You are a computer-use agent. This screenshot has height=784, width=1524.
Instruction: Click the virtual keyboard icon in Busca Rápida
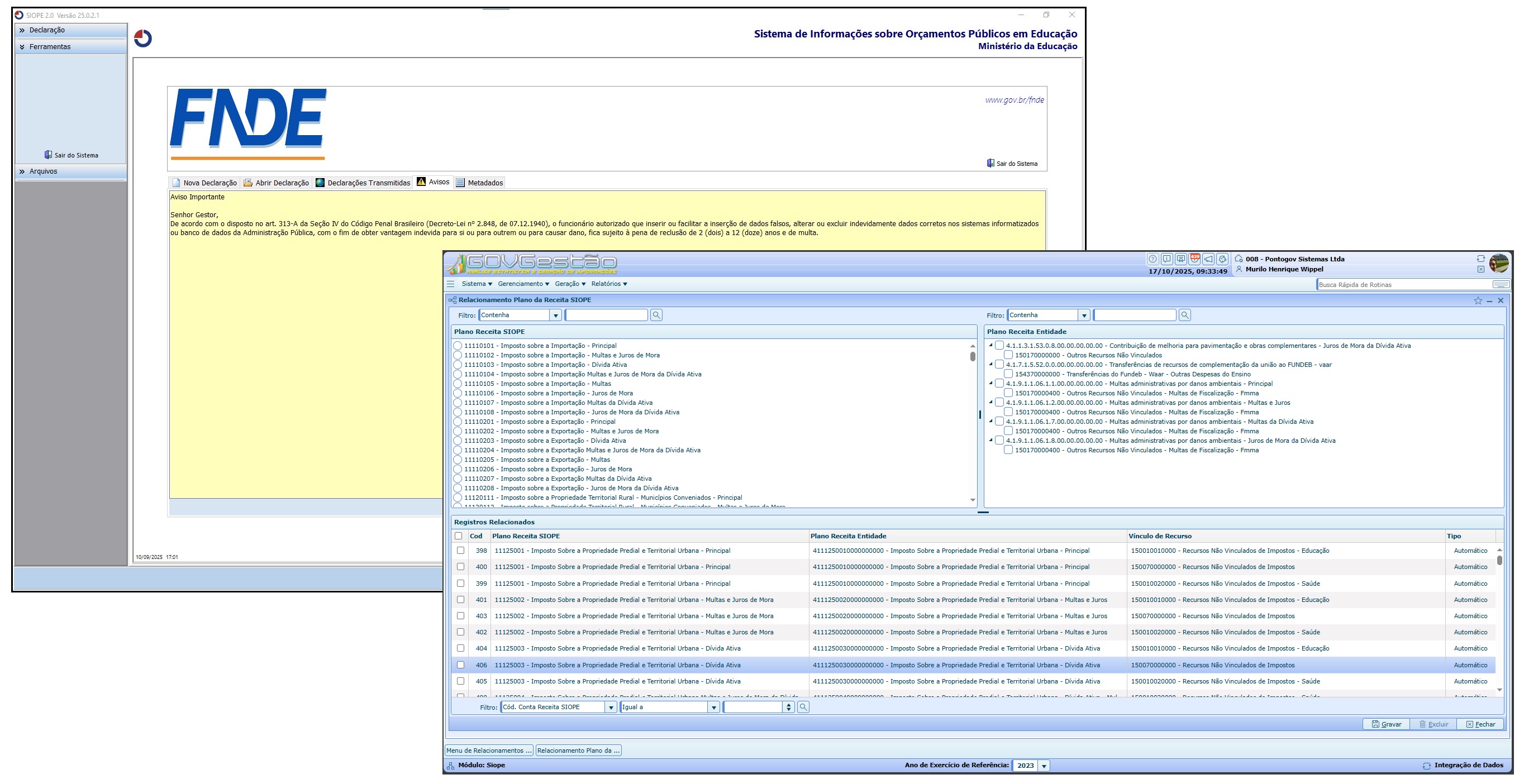(x=1501, y=285)
